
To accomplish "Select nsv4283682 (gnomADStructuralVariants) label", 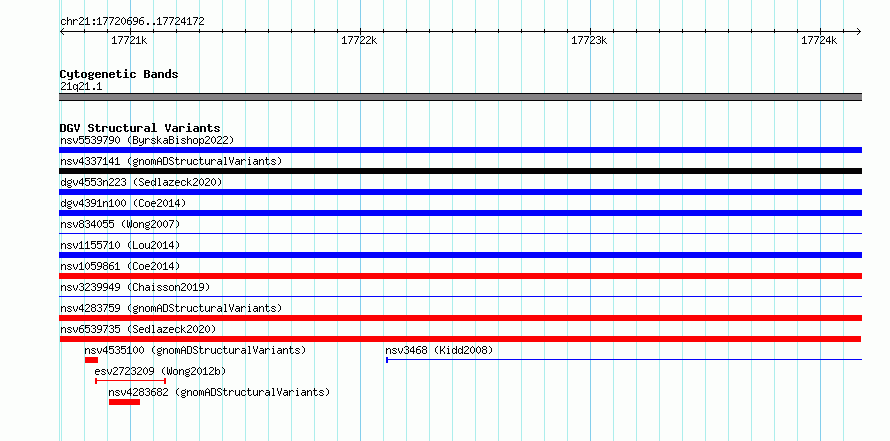I will pos(219,392).
